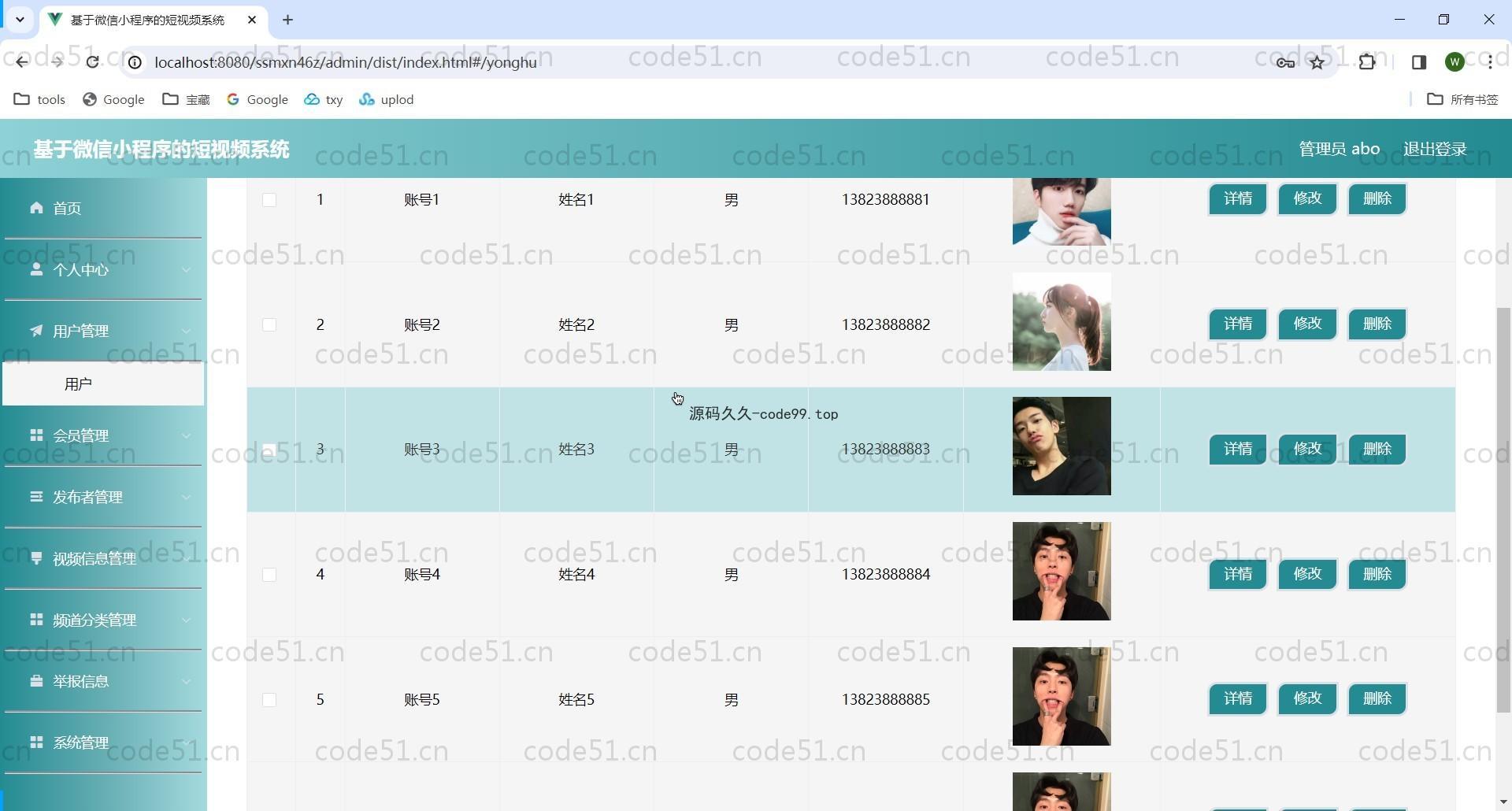This screenshot has width=1512, height=811.
Task: Expand the 会员管理 menu arrow
Action: tap(187, 436)
